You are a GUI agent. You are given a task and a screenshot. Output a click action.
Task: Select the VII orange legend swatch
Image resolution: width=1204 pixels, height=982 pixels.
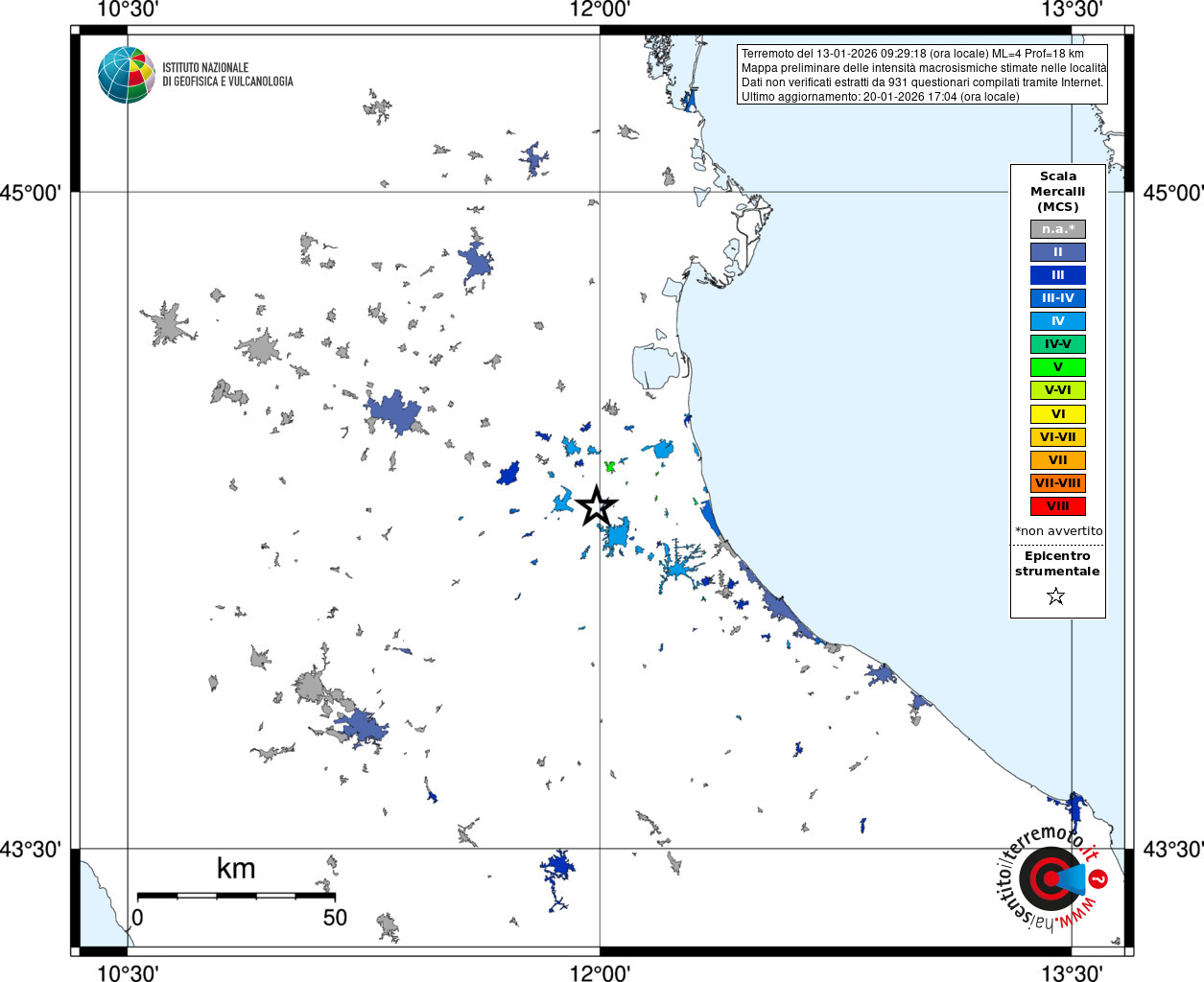pyautogui.click(x=1058, y=460)
